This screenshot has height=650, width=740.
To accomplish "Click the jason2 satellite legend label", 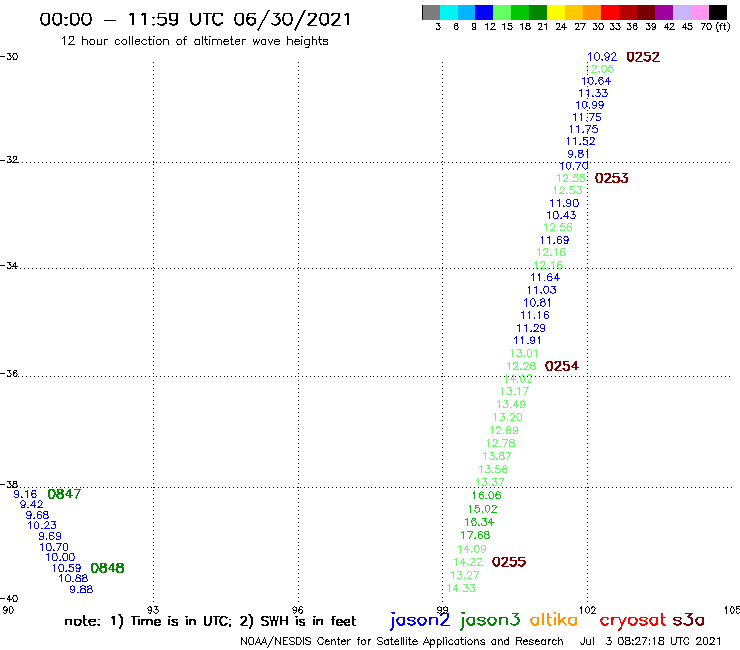I will (x=420, y=620).
